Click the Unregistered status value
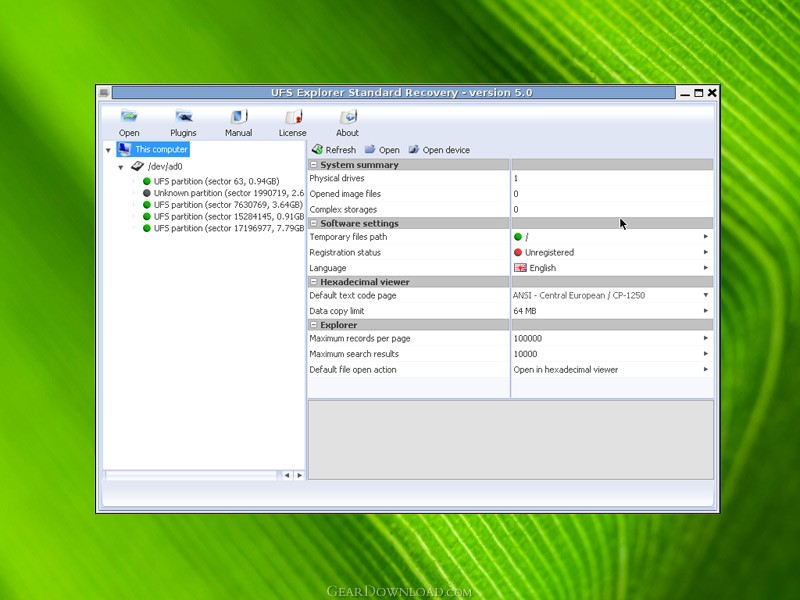The width and height of the screenshot is (800, 600). click(x=549, y=253)
